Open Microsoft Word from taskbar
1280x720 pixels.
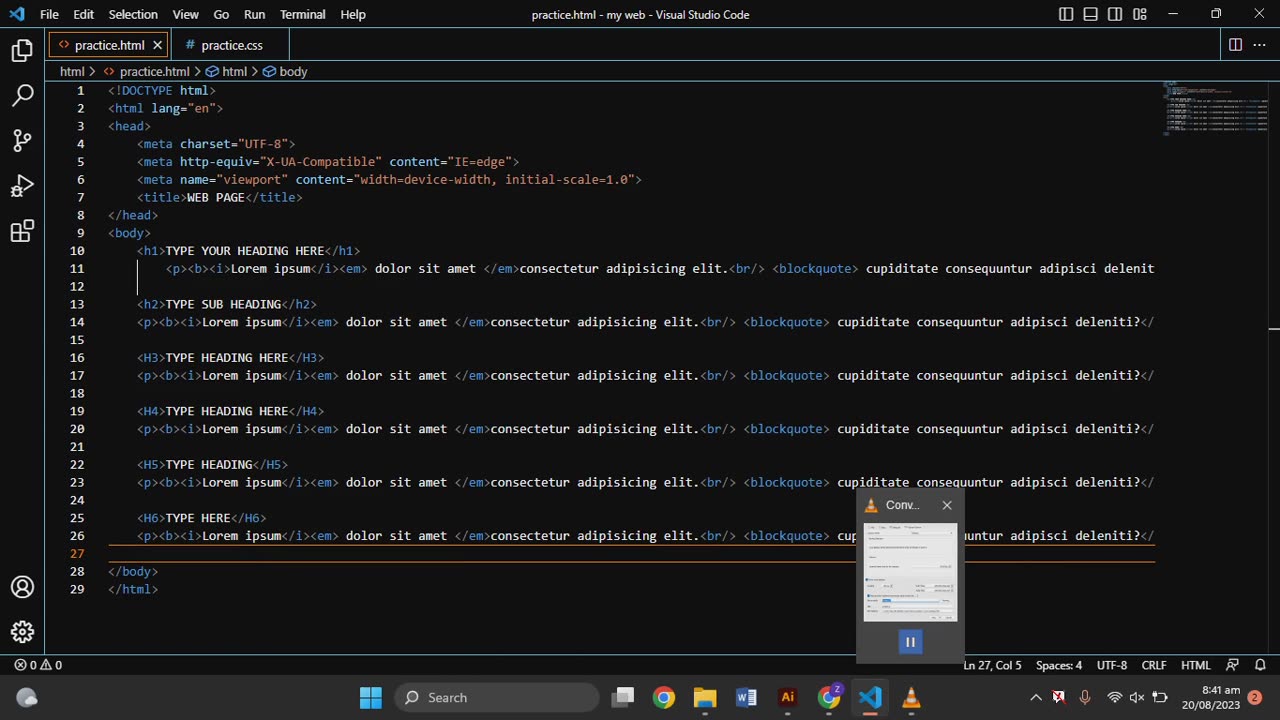coord(746,697)
